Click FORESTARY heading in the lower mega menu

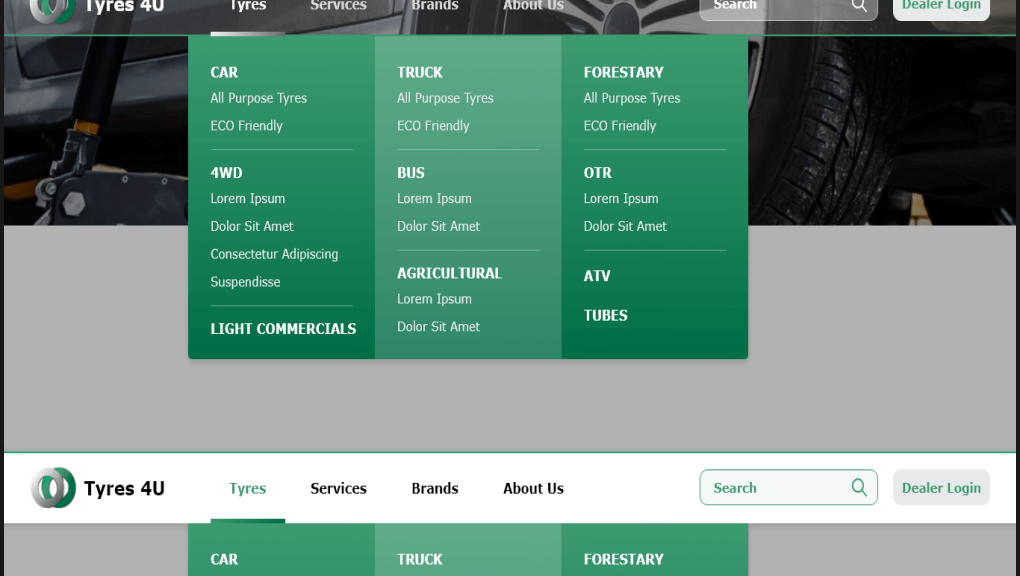tap(623, 559)
